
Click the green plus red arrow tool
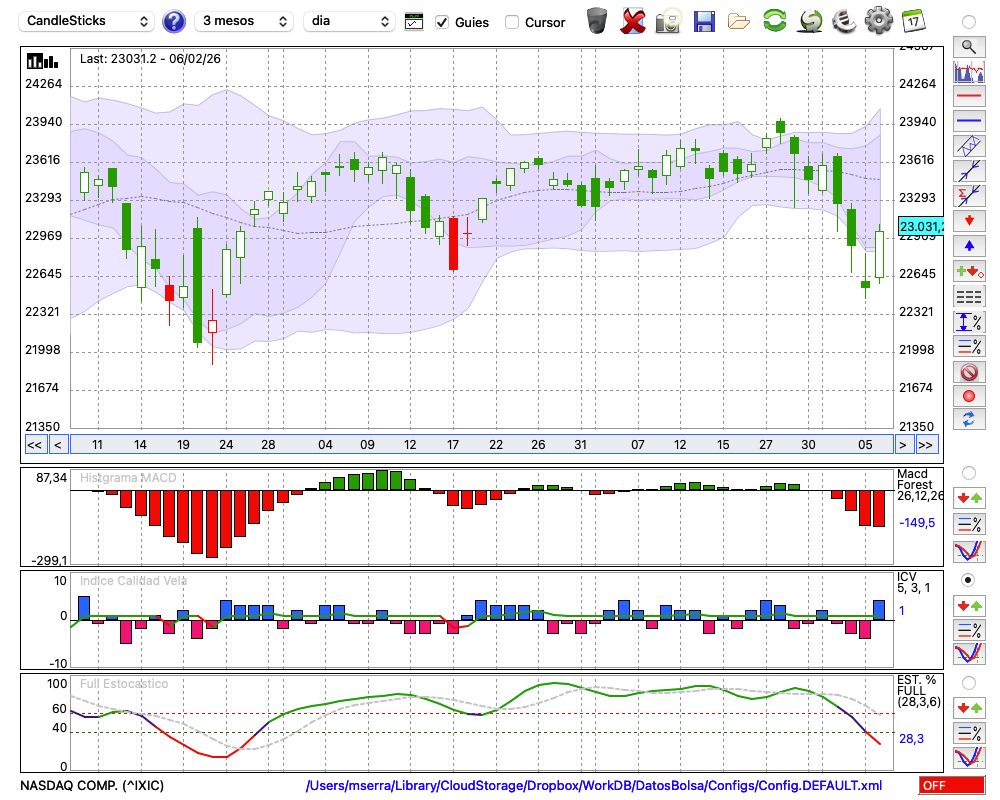coord(969,271)
